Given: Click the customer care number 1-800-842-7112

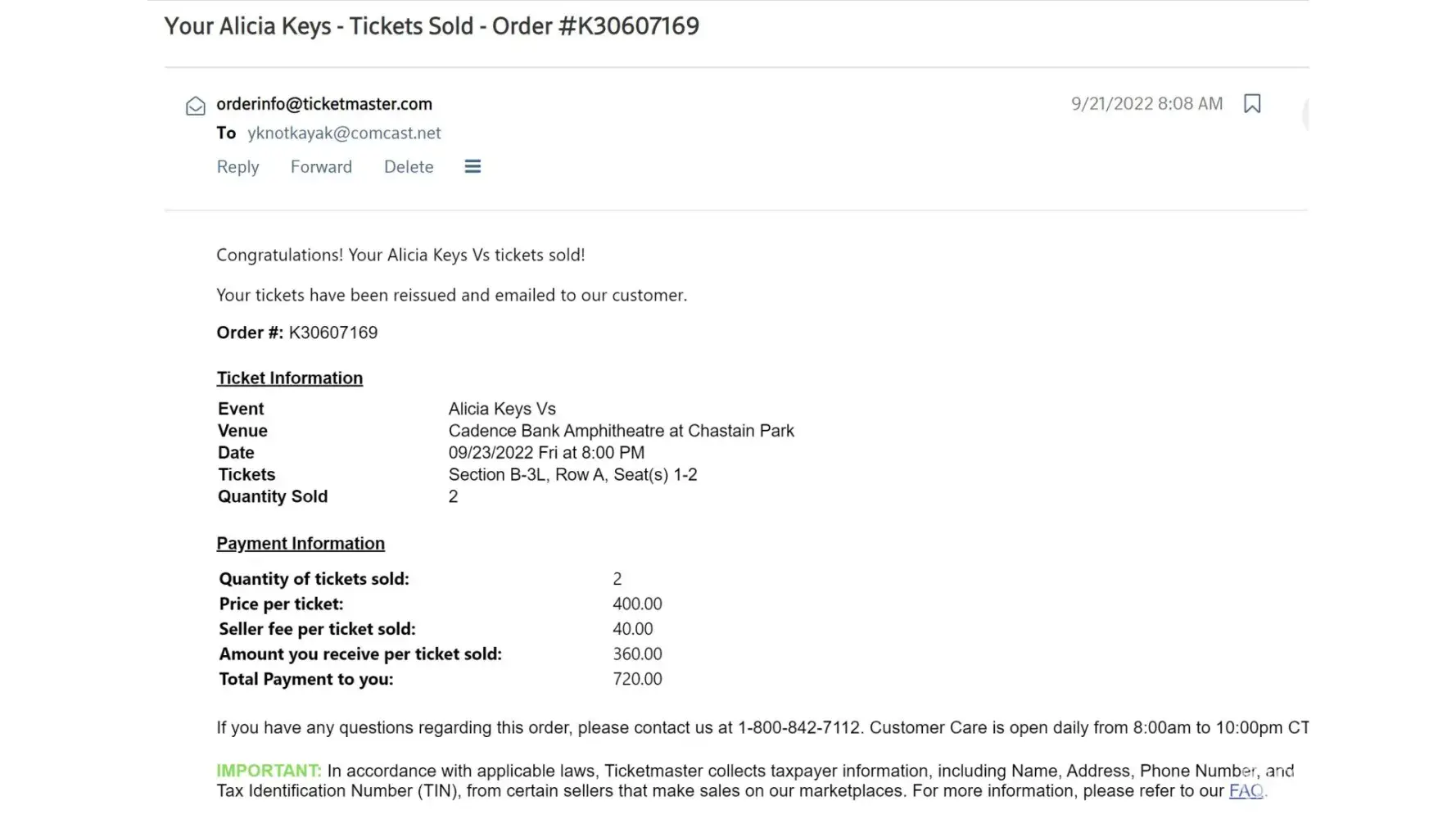Looking at the screenshot, I should coord(798,728).
